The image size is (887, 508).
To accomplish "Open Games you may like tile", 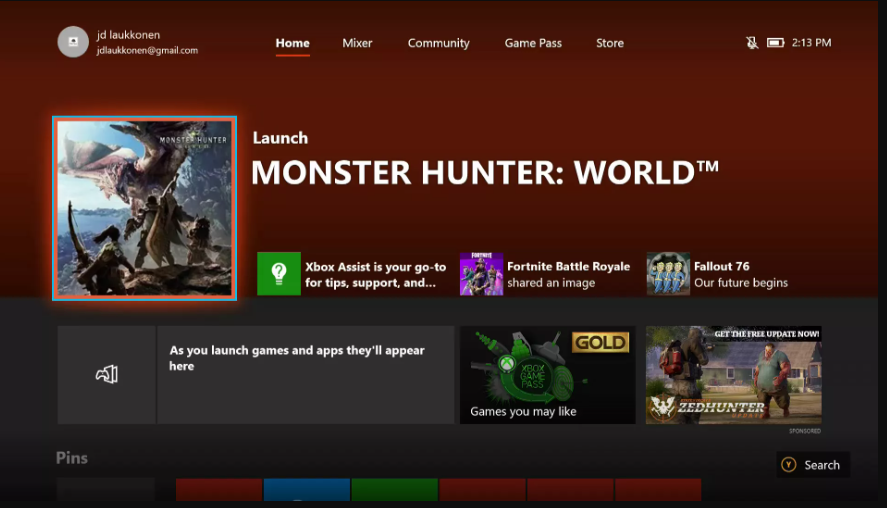I will pyautogui.click(x=548, y=374).
